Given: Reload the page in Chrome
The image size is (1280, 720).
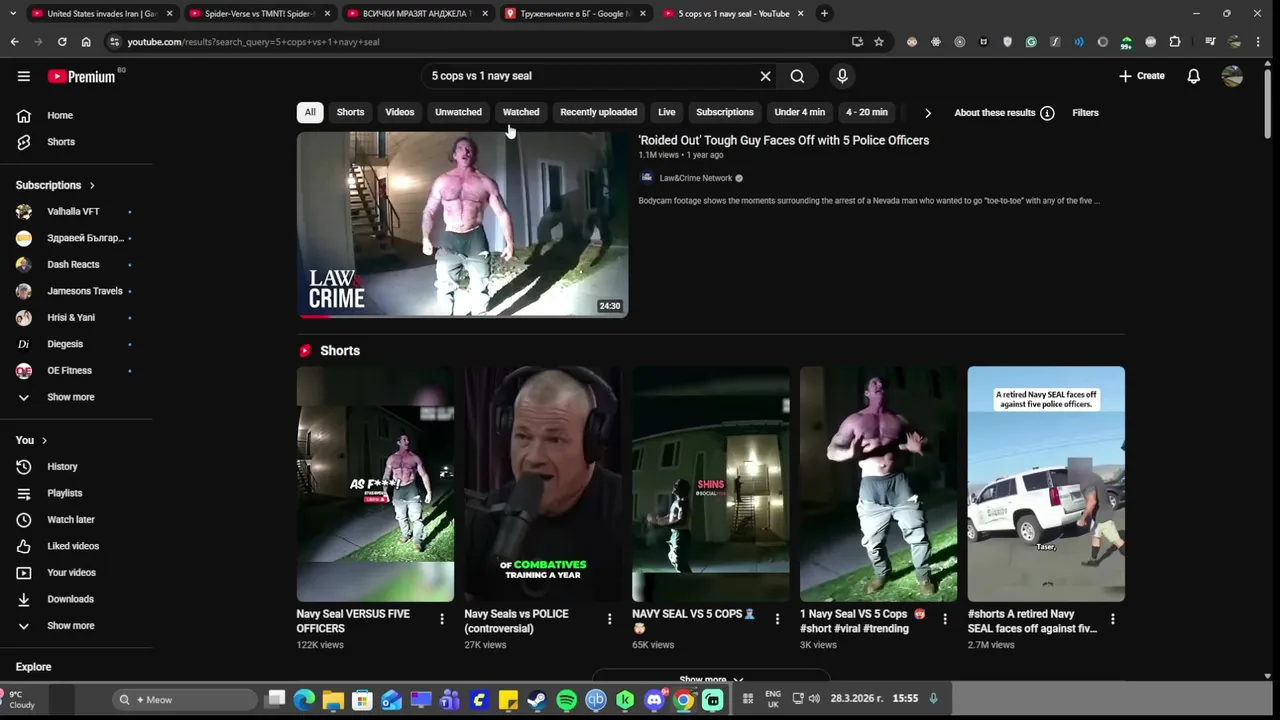Looking at the screenshot, I should tap(62, 42).
